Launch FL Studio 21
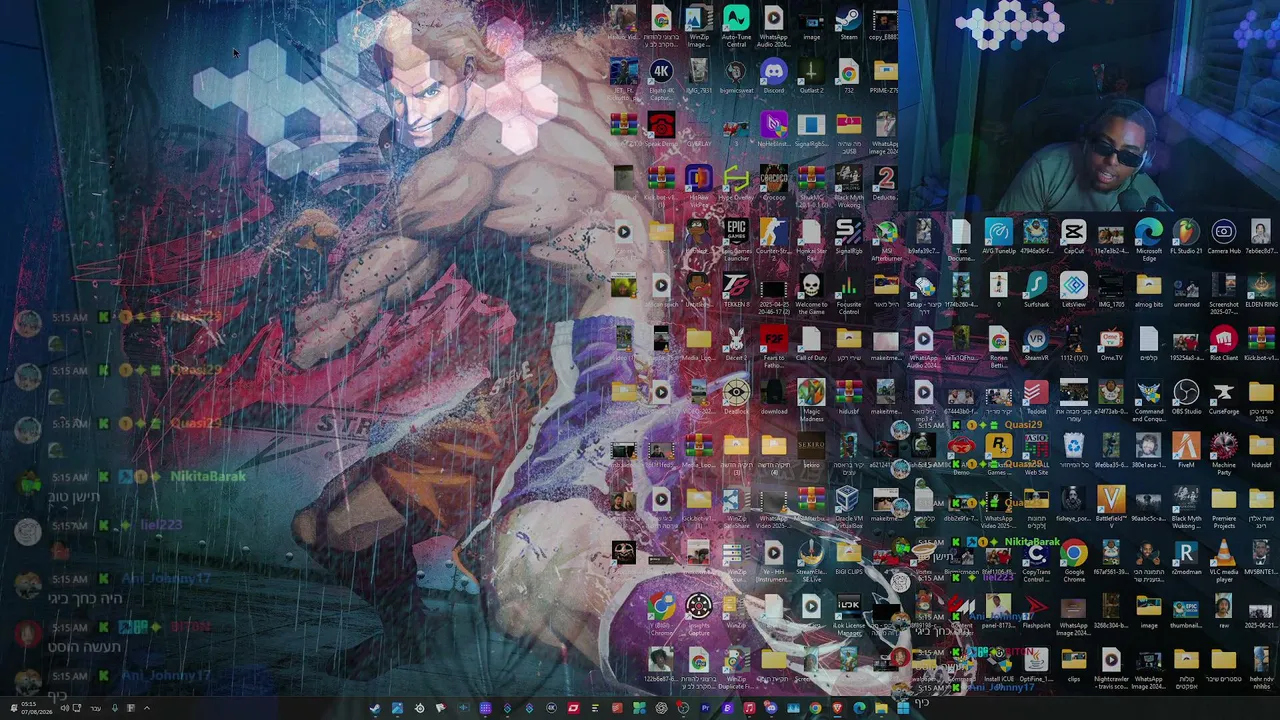 click(1186, 238)
